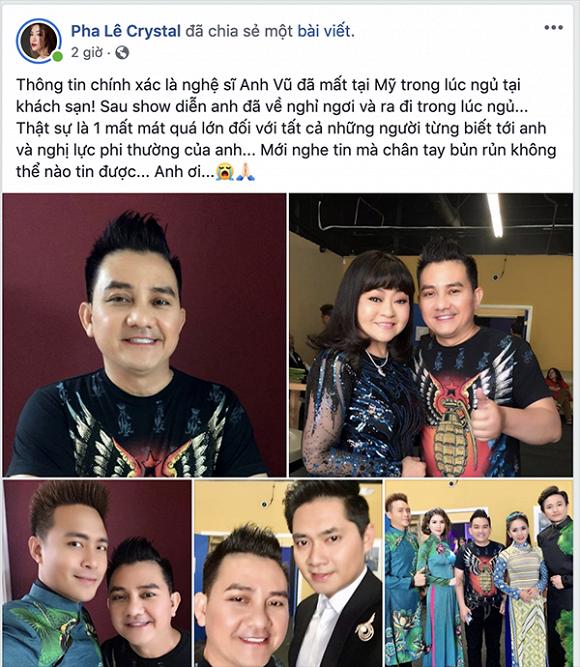The width and height of the screenshot is (580, 667).
Task: Click the green online status dot
Action: (57, 57)
